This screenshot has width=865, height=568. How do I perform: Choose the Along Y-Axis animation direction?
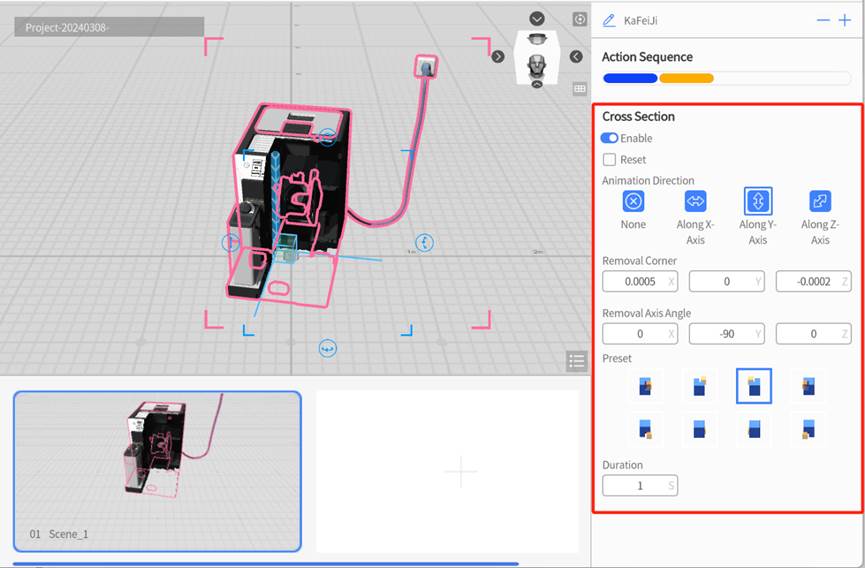pyautogui.click(x=757, y=201)
